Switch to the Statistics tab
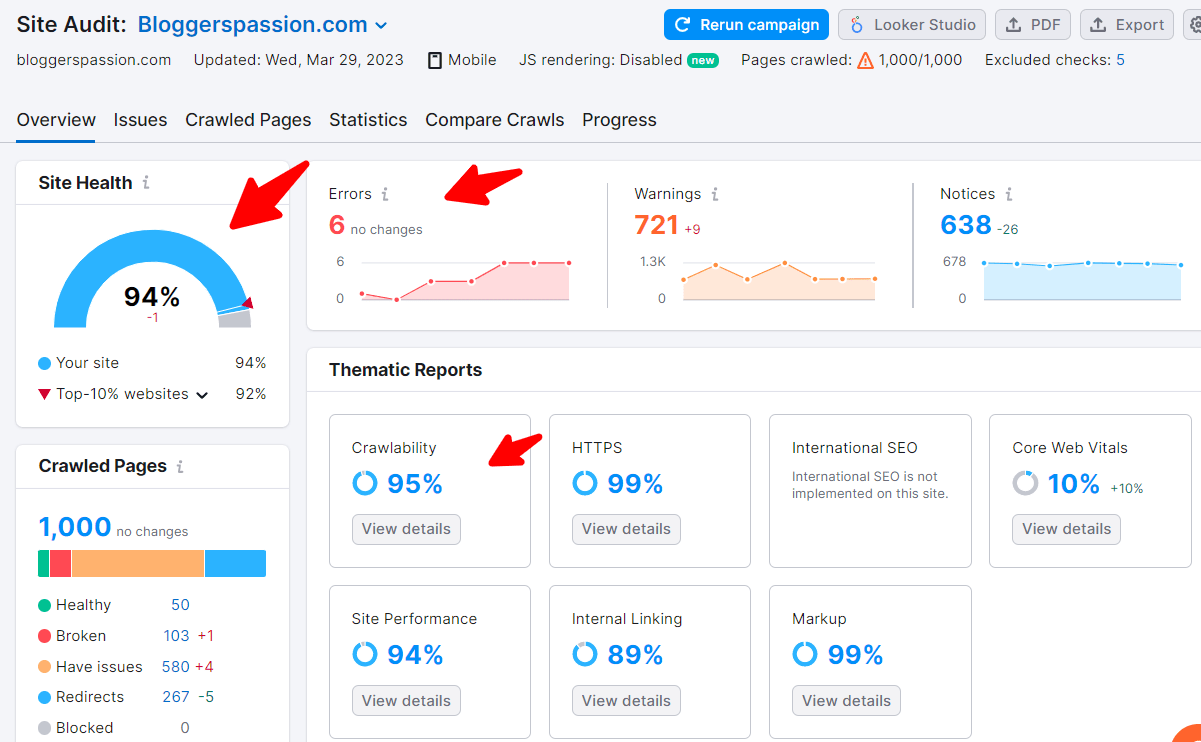The height and width of the screenshot is (742, 1201). pos(368,120)
